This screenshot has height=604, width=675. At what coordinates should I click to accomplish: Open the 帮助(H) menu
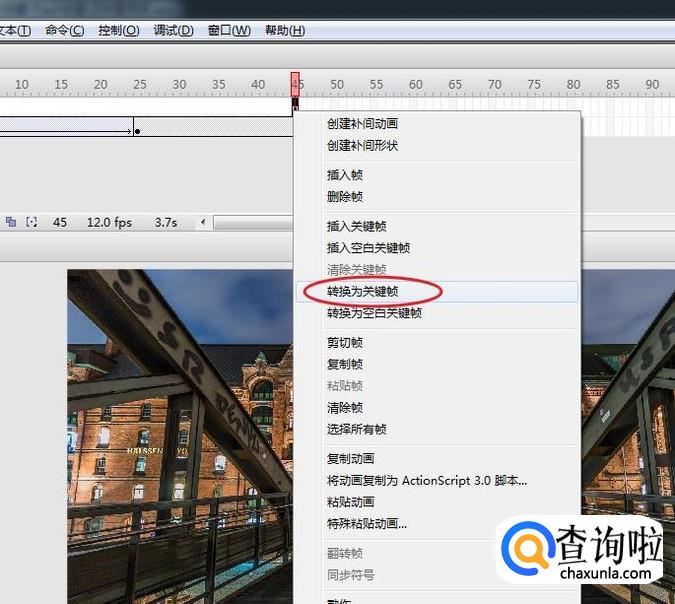[285, 31]
